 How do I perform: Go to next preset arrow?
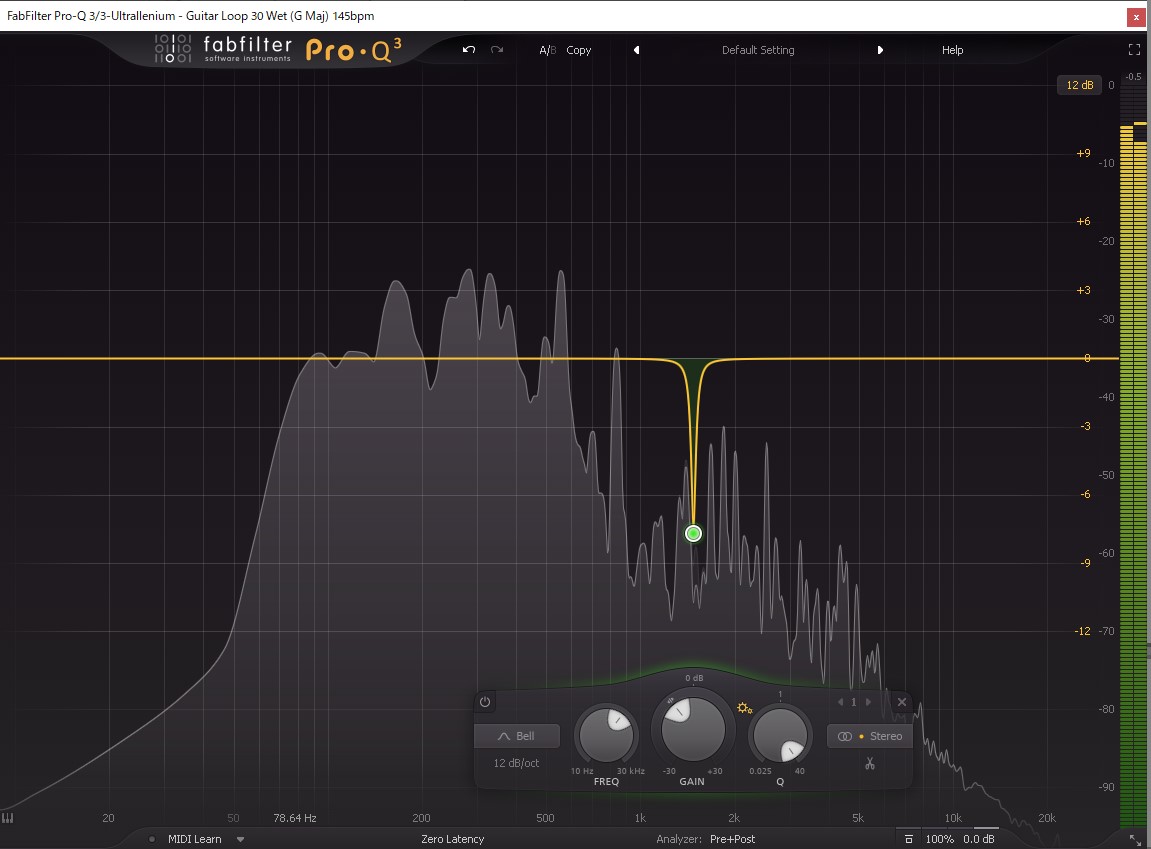pos(880,50)
